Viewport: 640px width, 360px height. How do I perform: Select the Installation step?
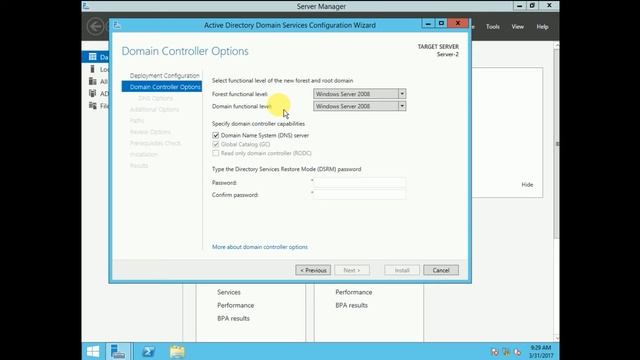(x=144, y=154)
